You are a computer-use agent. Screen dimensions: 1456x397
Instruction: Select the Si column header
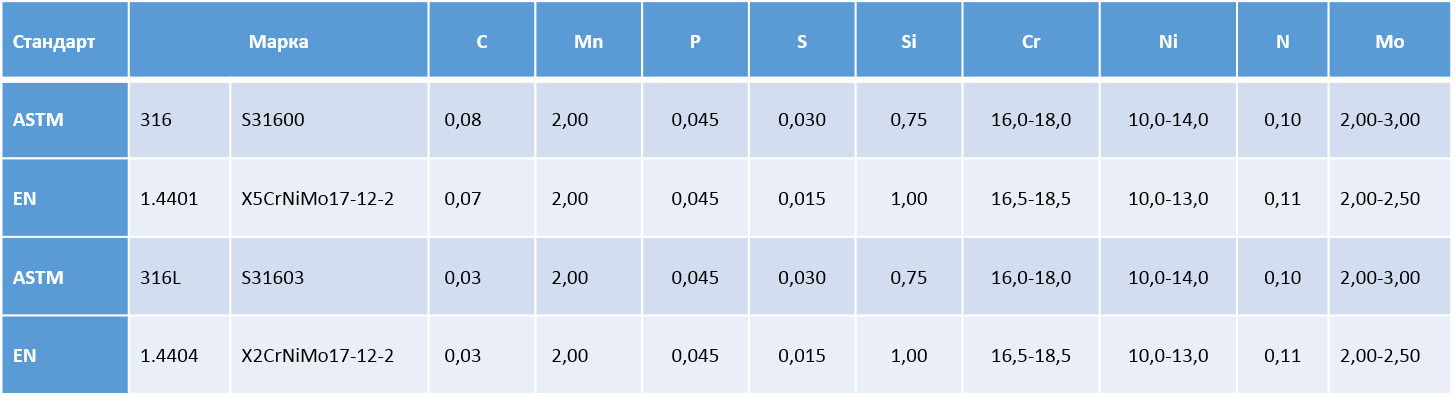[x=909, y=40]
